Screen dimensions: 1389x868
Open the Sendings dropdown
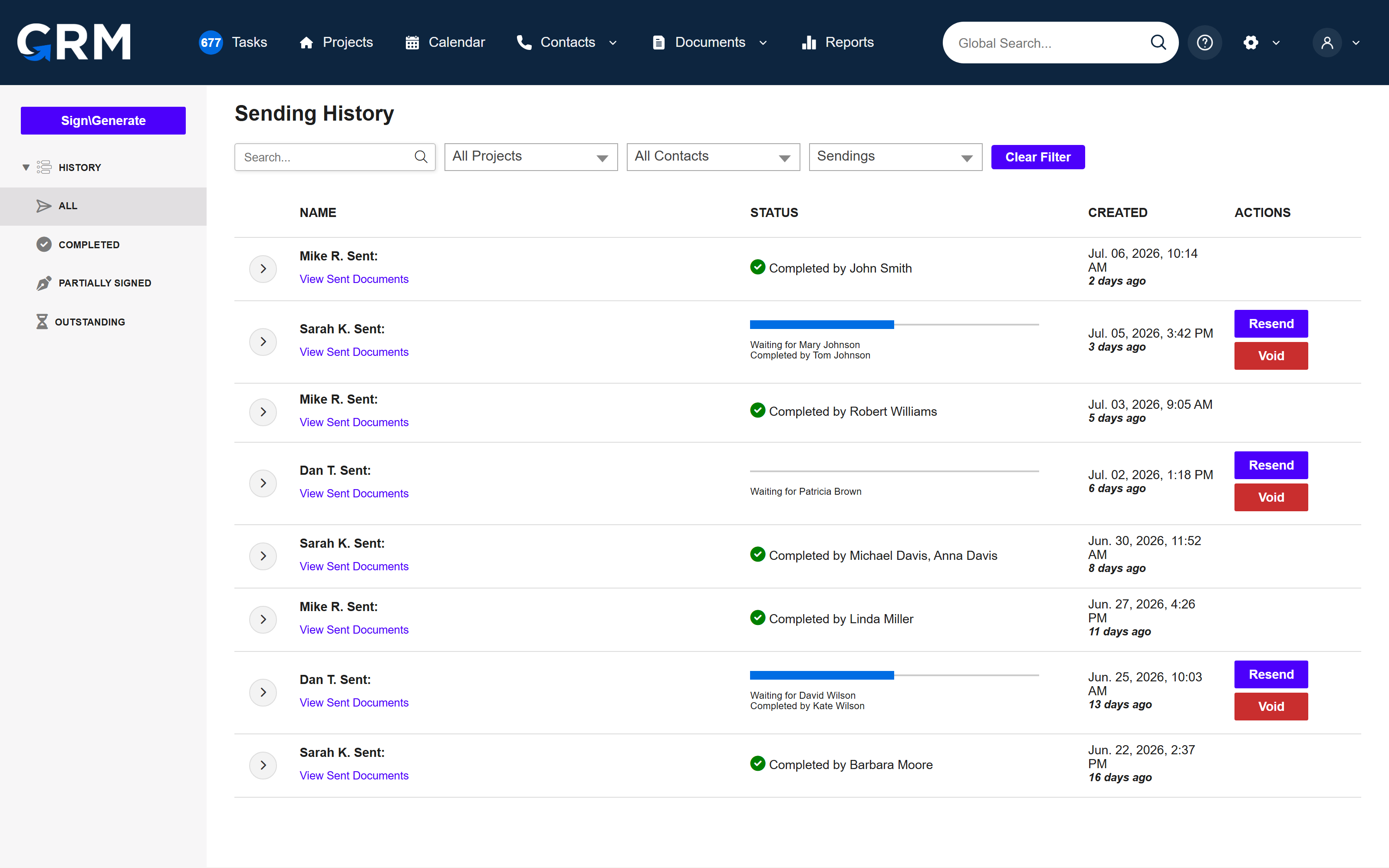point(895,157)
